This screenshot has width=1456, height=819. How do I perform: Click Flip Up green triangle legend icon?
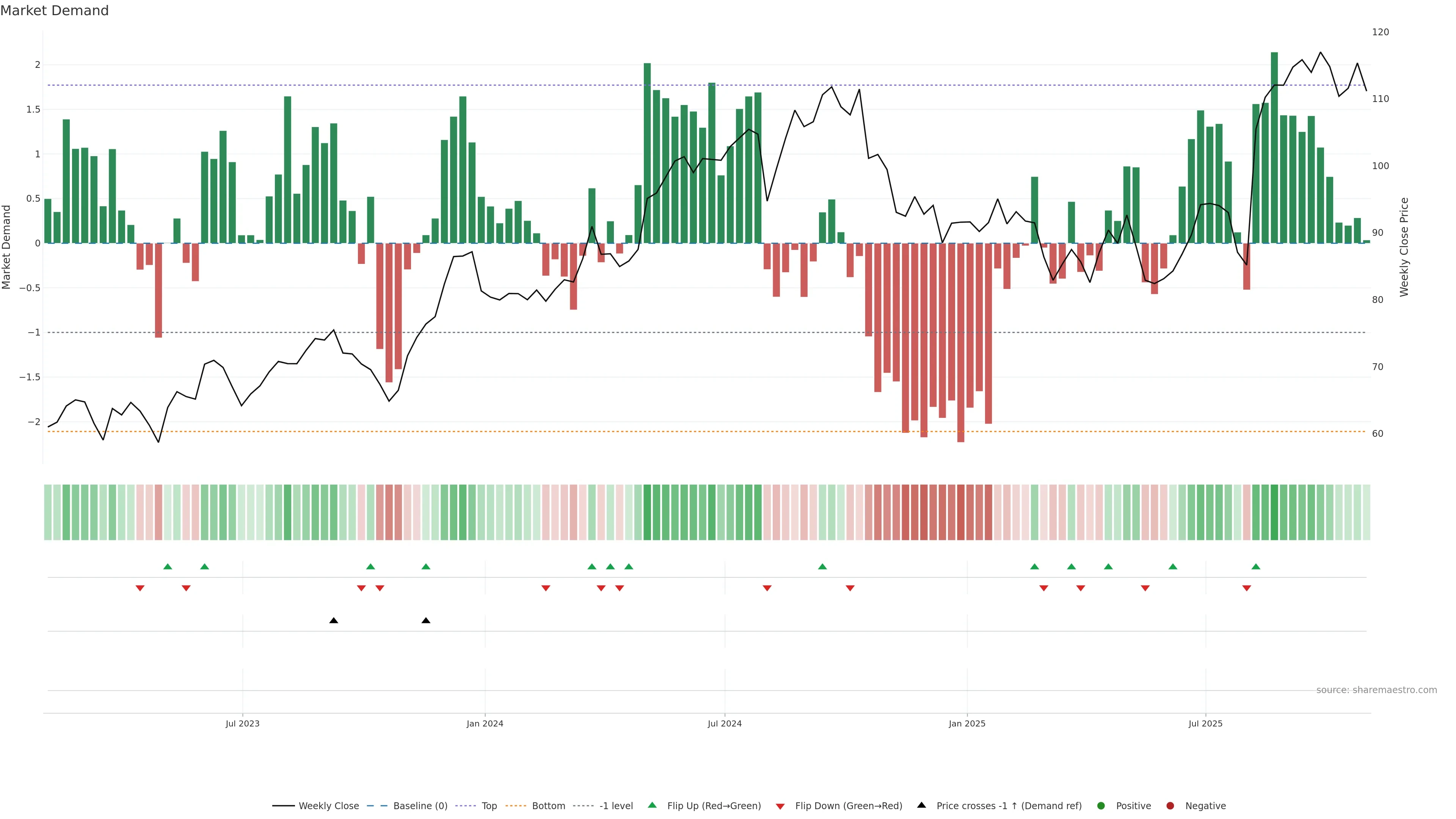point(652,805)
